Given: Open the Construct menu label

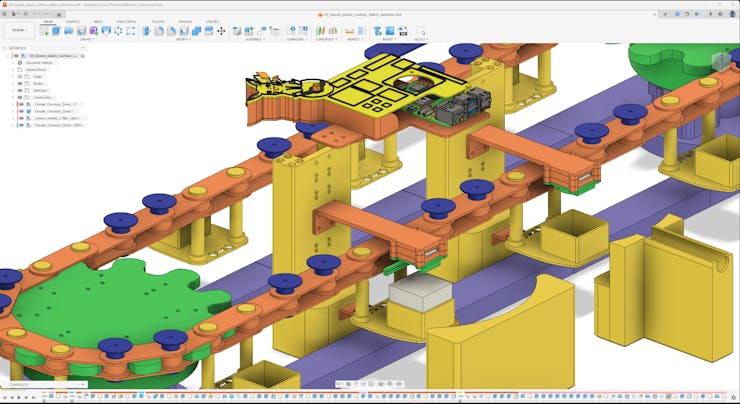Looking at the screenshot, I should tap(325, 39).
